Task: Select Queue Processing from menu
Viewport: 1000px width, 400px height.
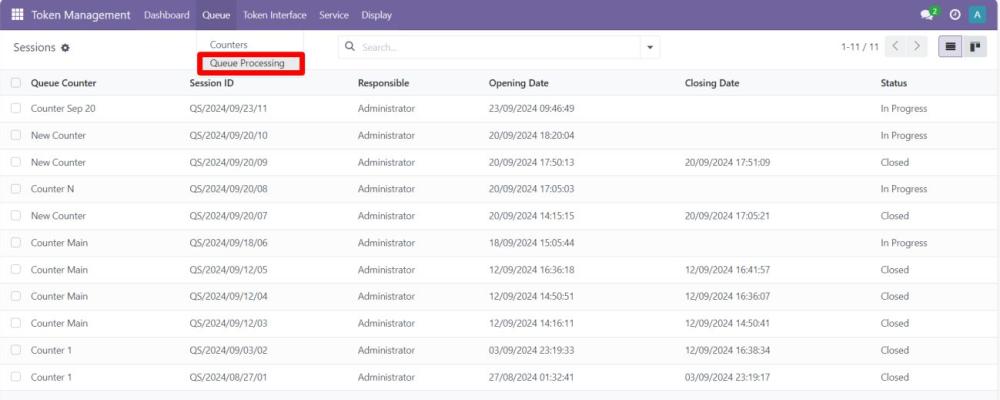Action: point(247,63)
